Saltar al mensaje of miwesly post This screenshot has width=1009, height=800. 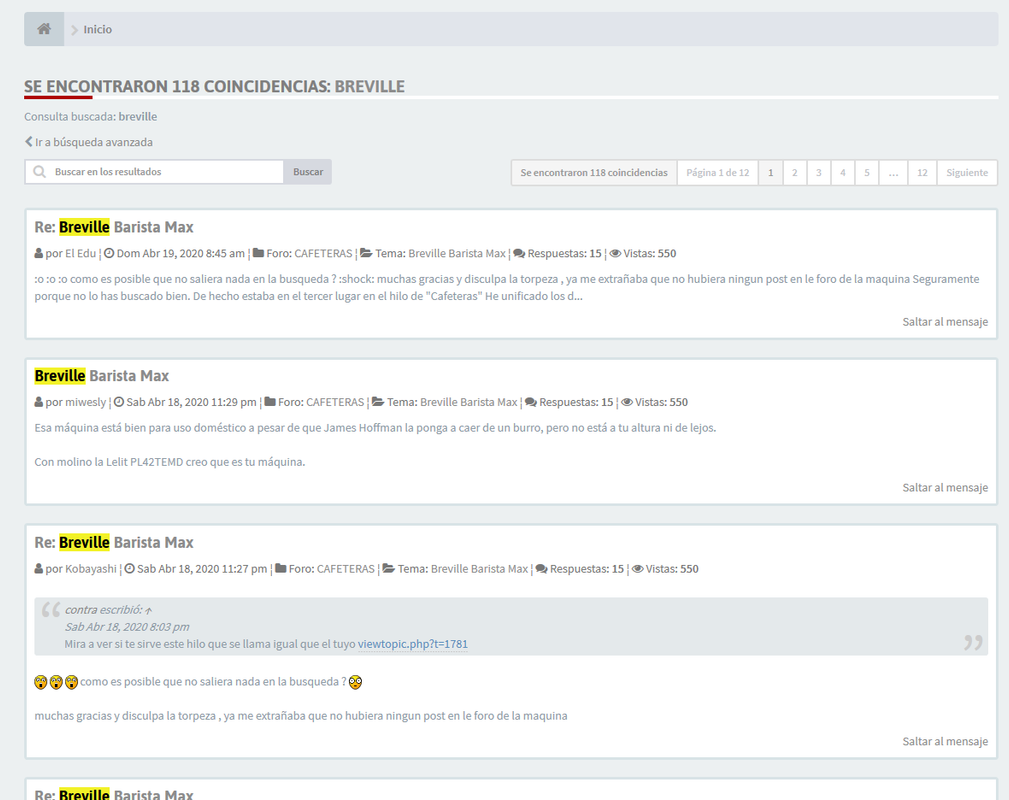click(x=945, y=488)
